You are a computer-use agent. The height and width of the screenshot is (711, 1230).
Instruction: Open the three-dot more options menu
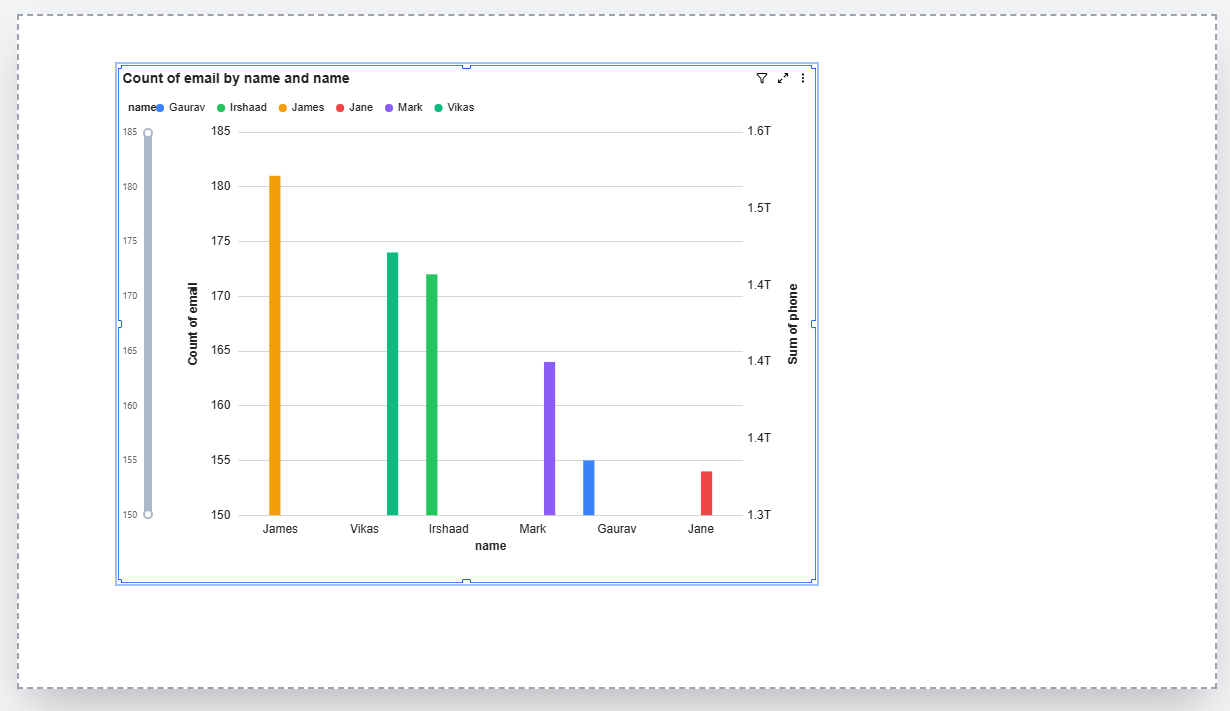[x=802, y=78]
